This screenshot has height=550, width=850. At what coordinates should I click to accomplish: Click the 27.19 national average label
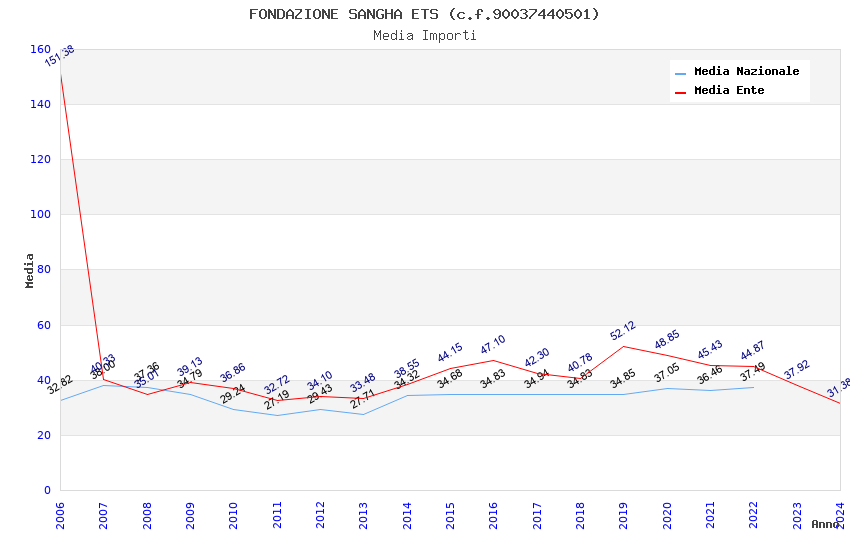tap(276, 400)
